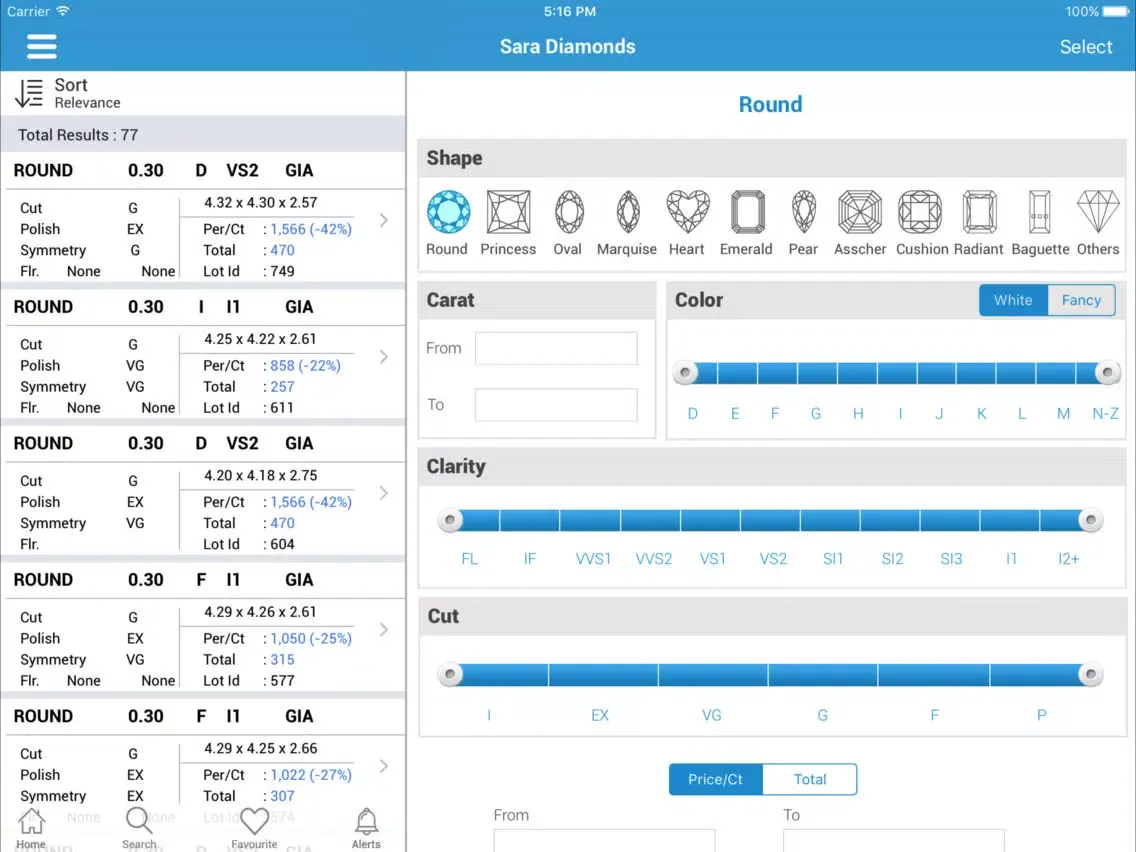This screenshot has height=852, width=1136.
Task: Expand diamond with 4.29 x 4.25 x 2.66
Action: pos(384,766)
